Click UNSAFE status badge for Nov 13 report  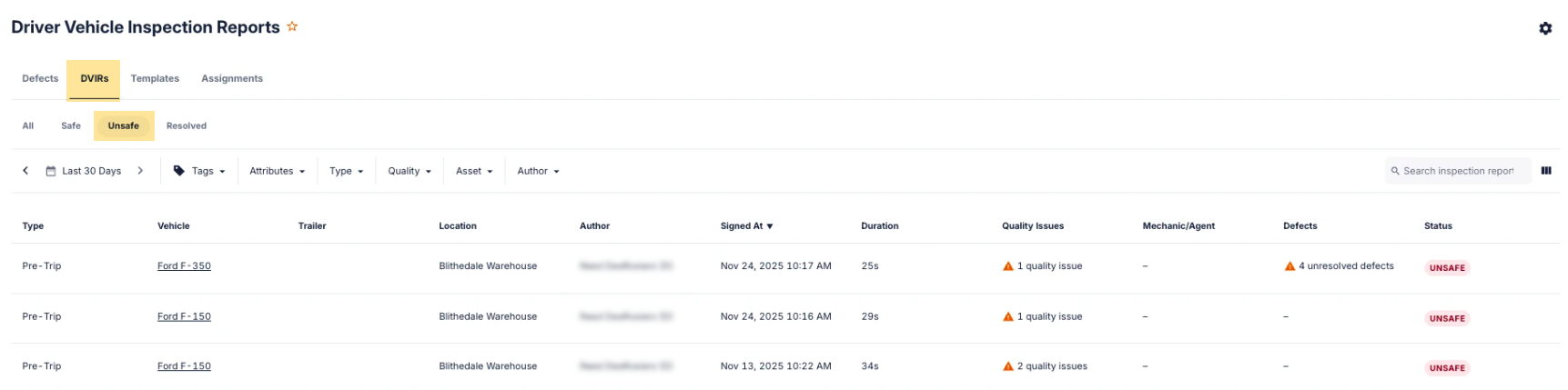click(1446, 368)
